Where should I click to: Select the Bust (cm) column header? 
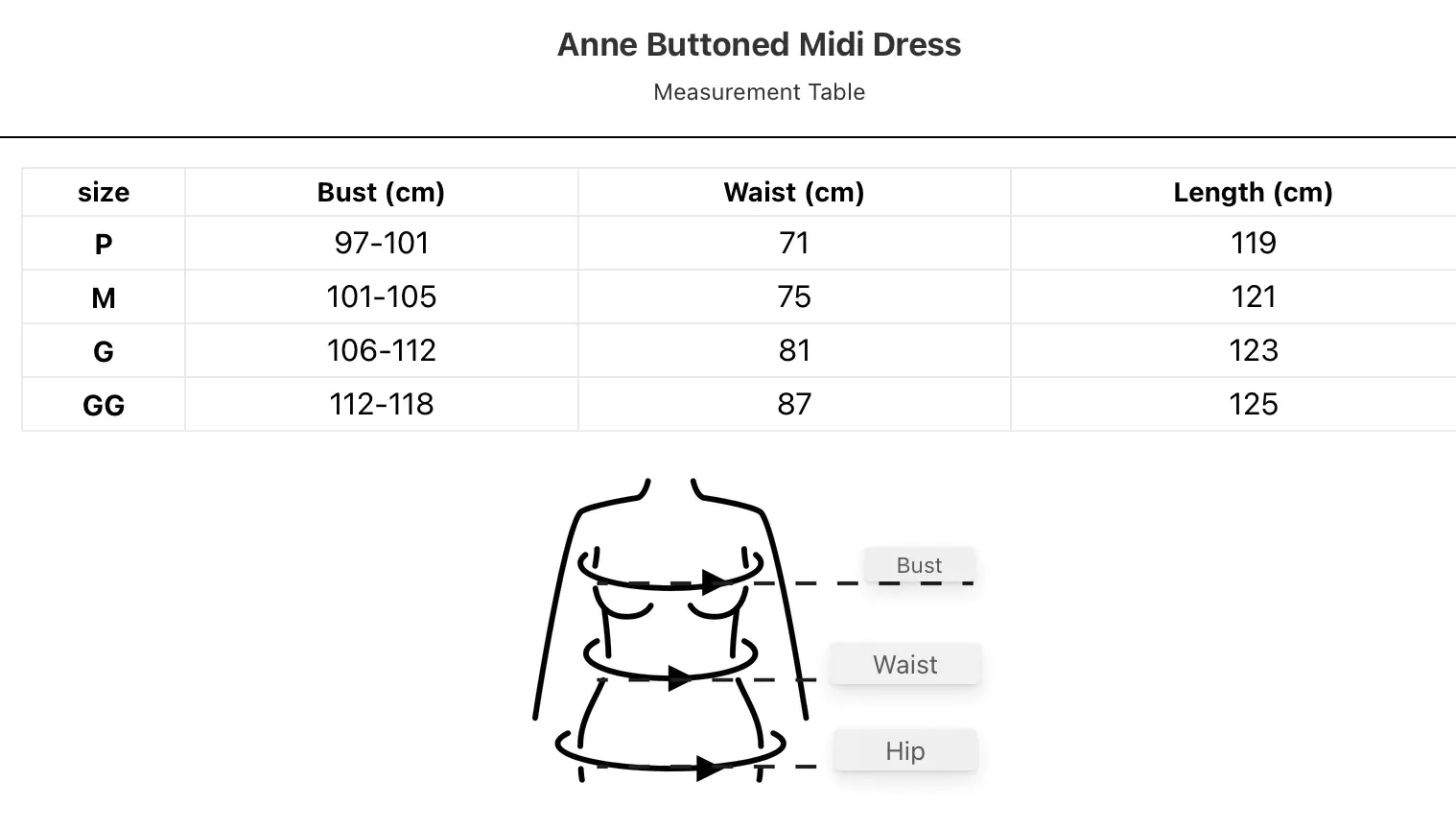point(381,192)
